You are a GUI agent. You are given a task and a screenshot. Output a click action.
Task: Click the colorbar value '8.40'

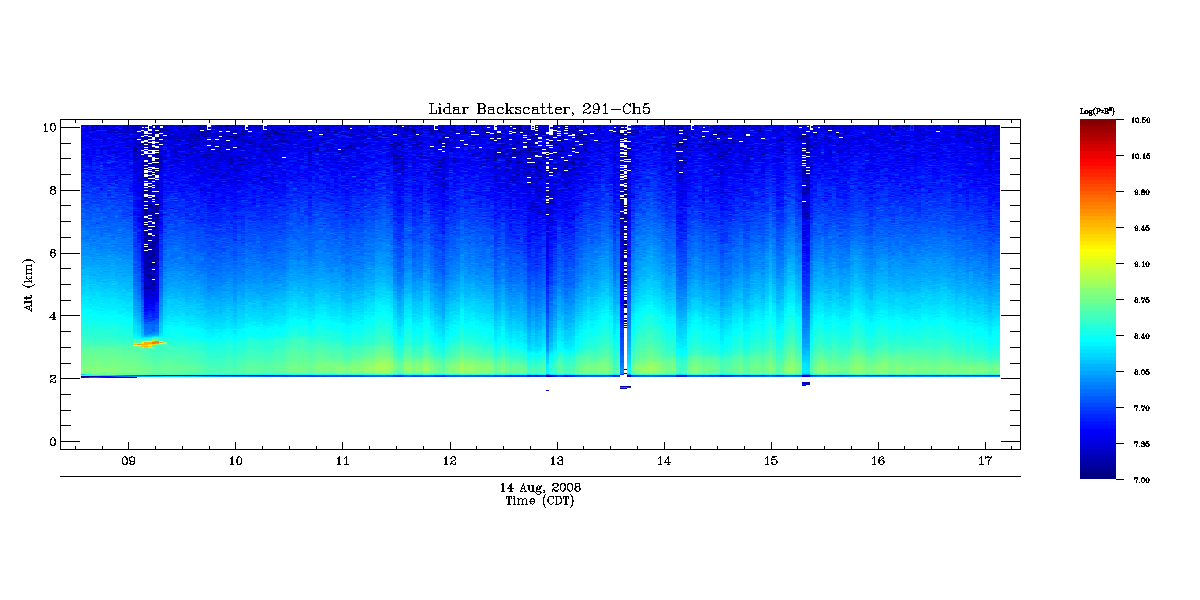1141,336
